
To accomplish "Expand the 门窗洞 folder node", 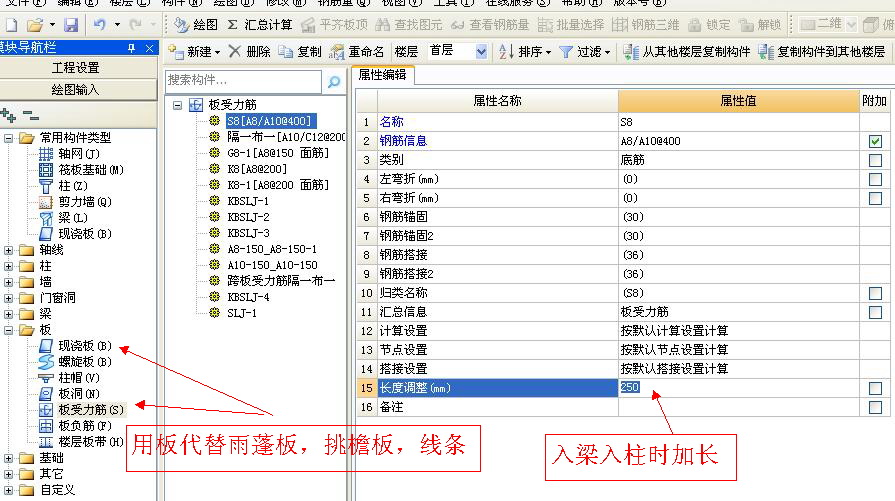I will coord(9,297).
